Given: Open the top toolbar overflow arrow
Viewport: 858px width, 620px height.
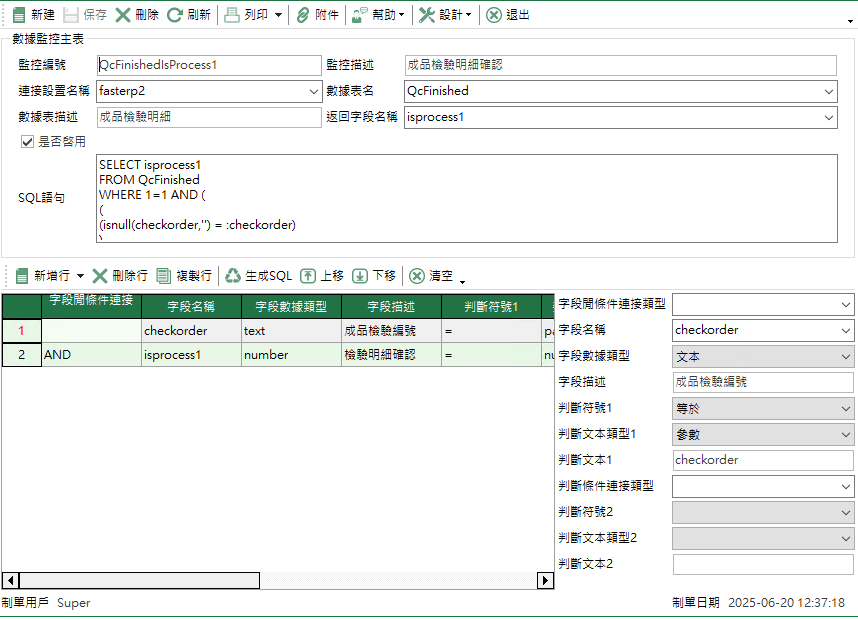Looking at the screenshot, I should (850, 21).
